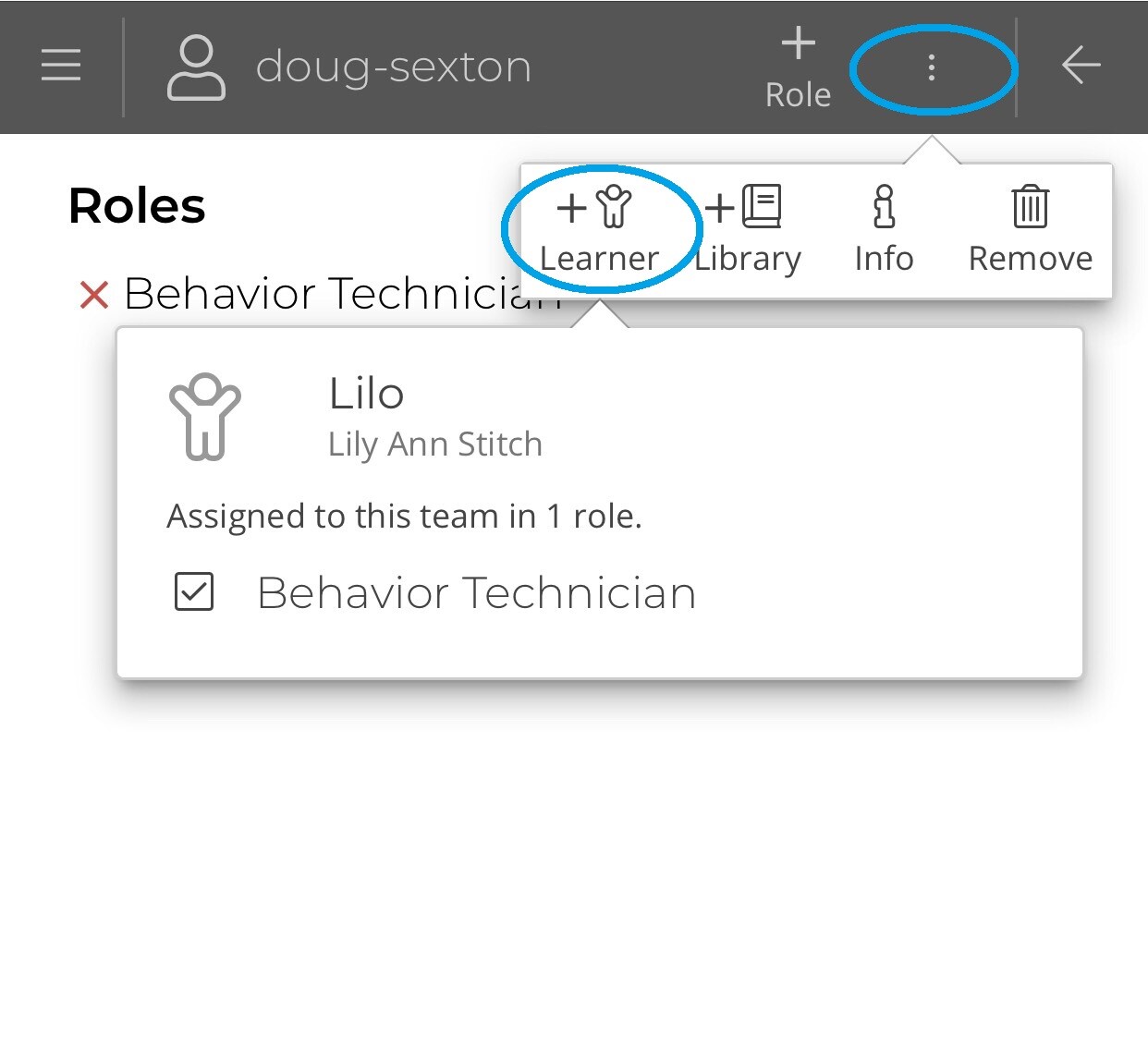Screen dimensions: 1148x1059
Task: View details with the Info icon
Action: [882, 209]
